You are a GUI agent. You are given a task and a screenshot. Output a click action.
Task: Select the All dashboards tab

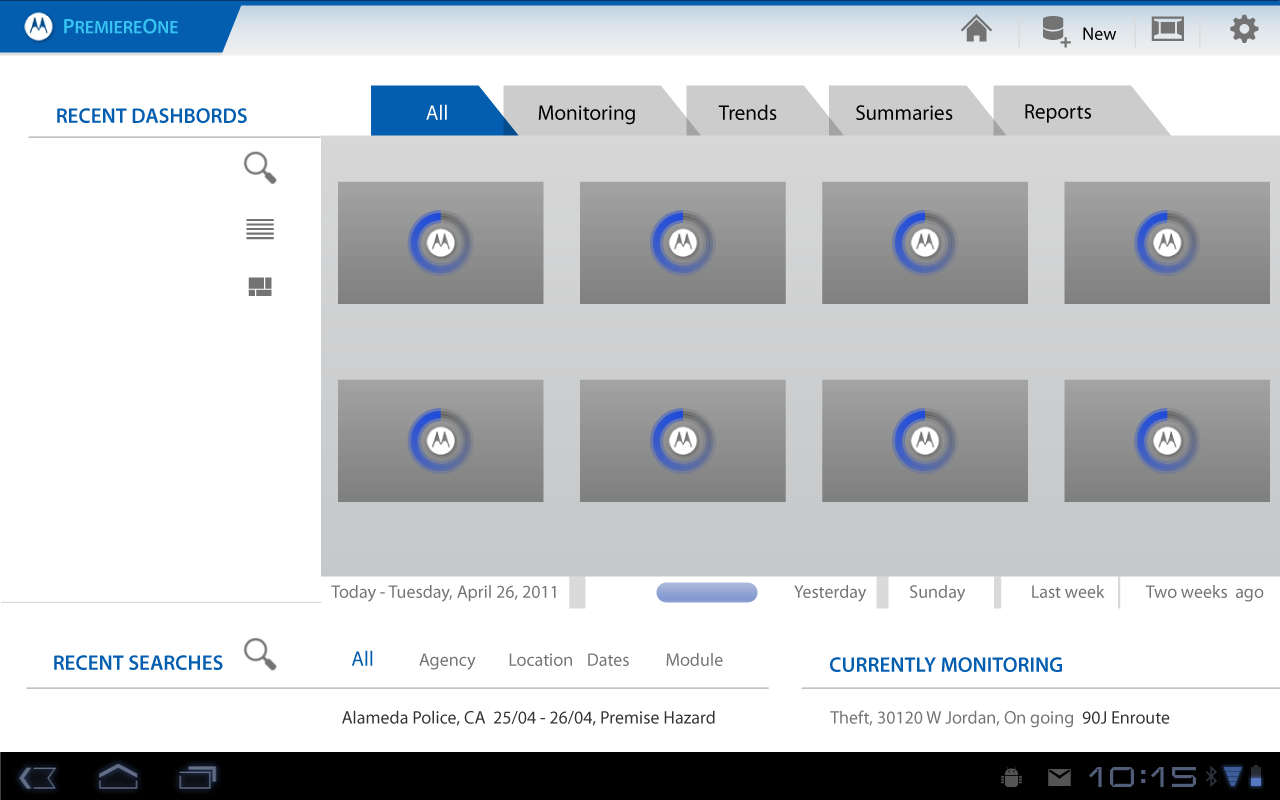(437, 111)
